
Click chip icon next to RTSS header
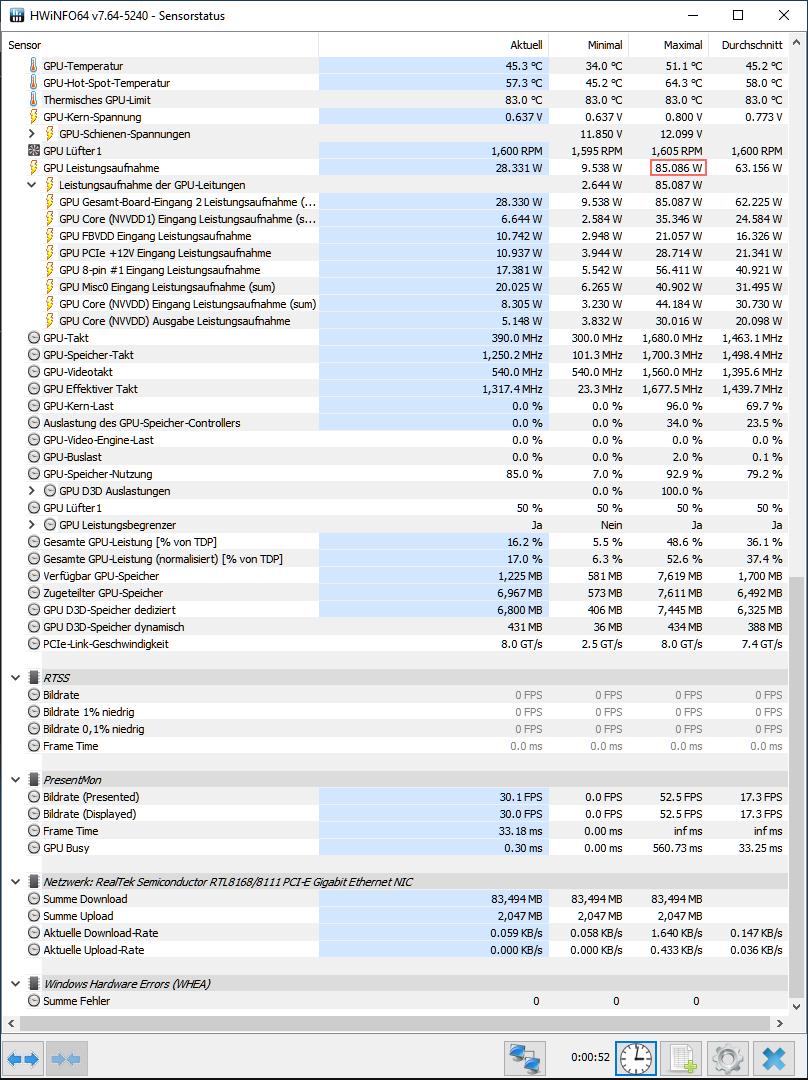[33, 678]
